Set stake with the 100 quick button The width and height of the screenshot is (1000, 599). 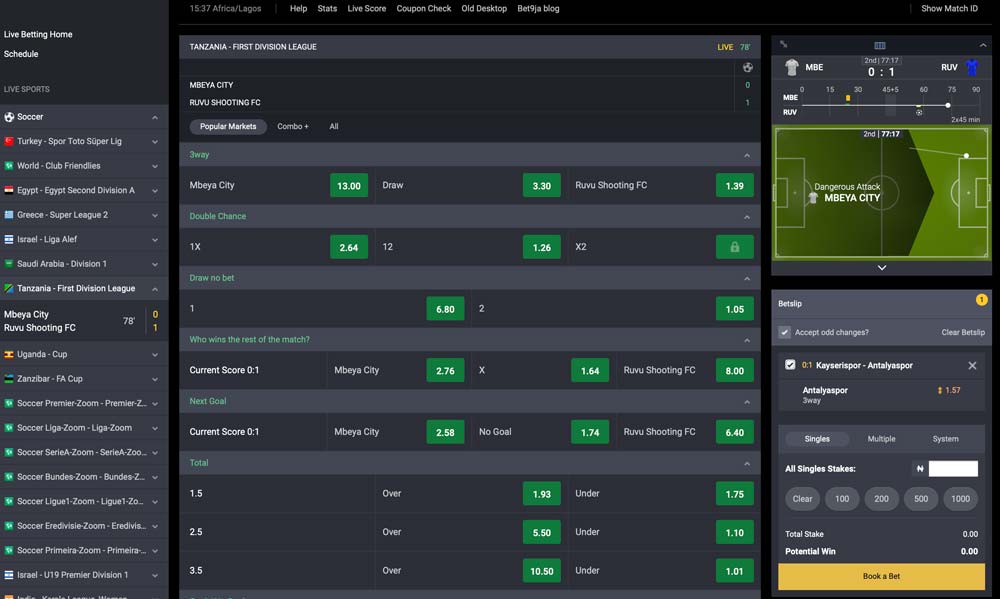tap(842, 499)
